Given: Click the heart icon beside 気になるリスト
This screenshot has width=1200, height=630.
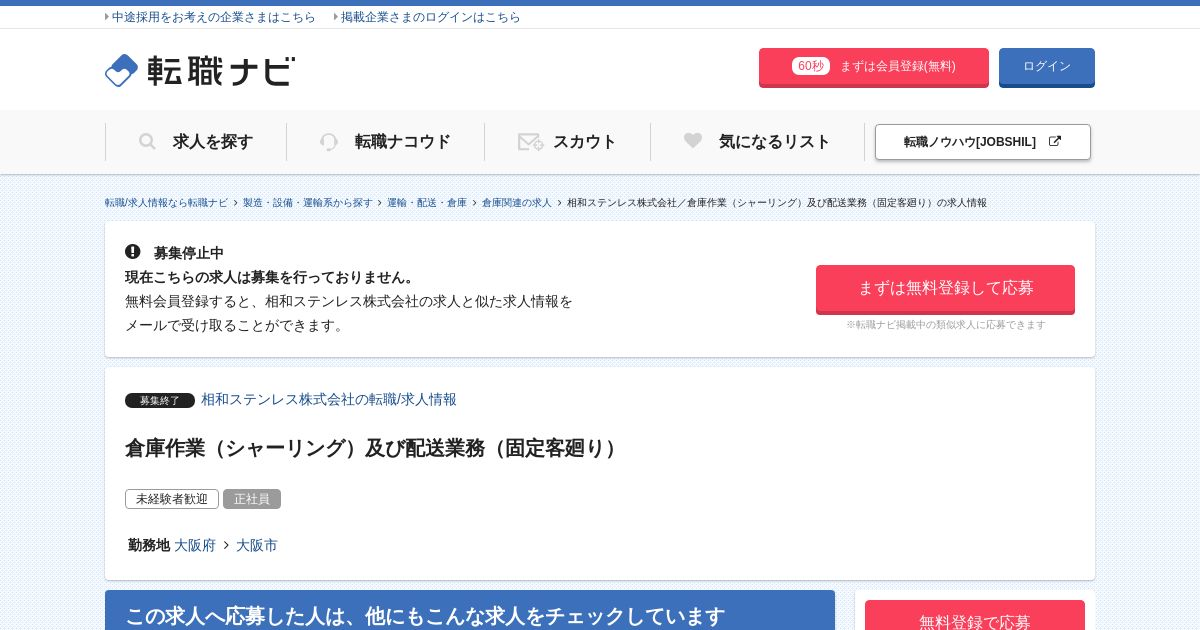Looking at the screenshot, I should pyautogui.click(x=693, y=141).
